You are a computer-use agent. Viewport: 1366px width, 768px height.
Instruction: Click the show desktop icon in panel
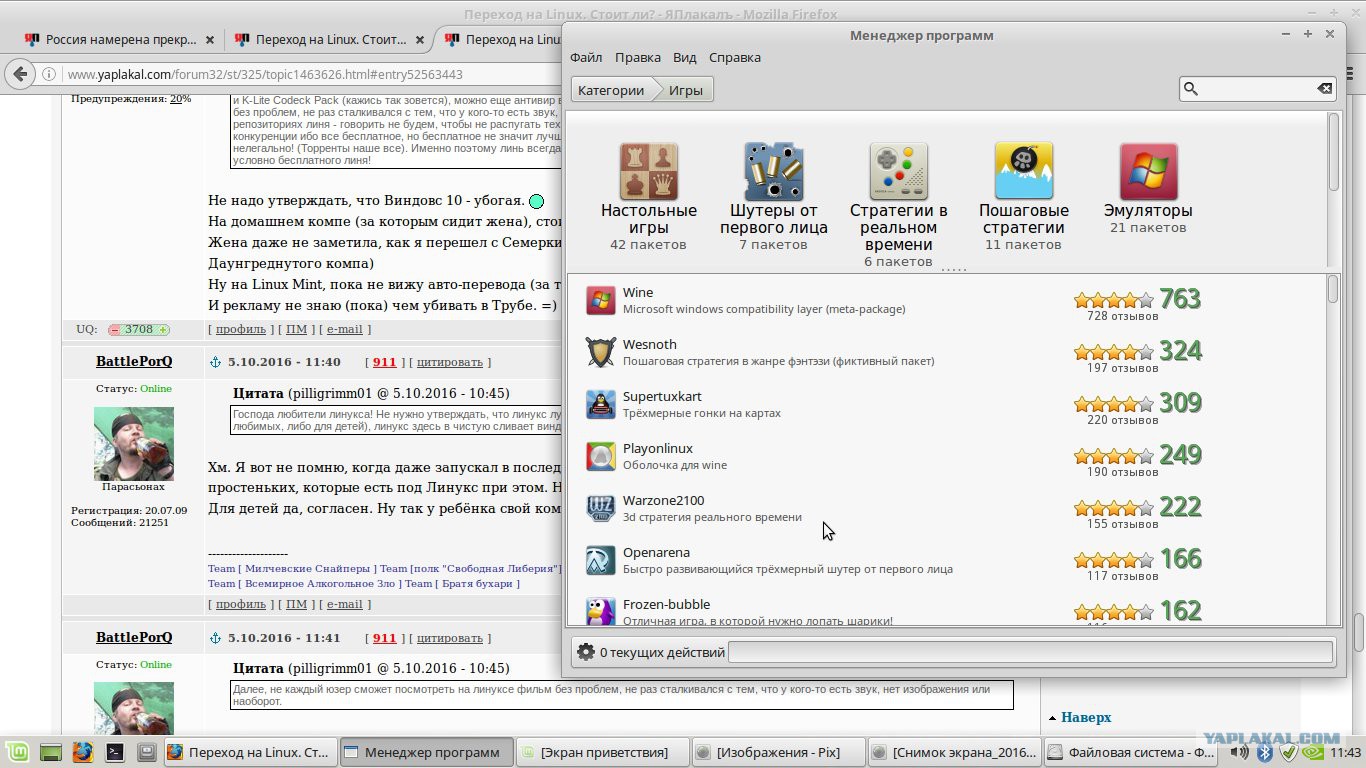[51, 752]
